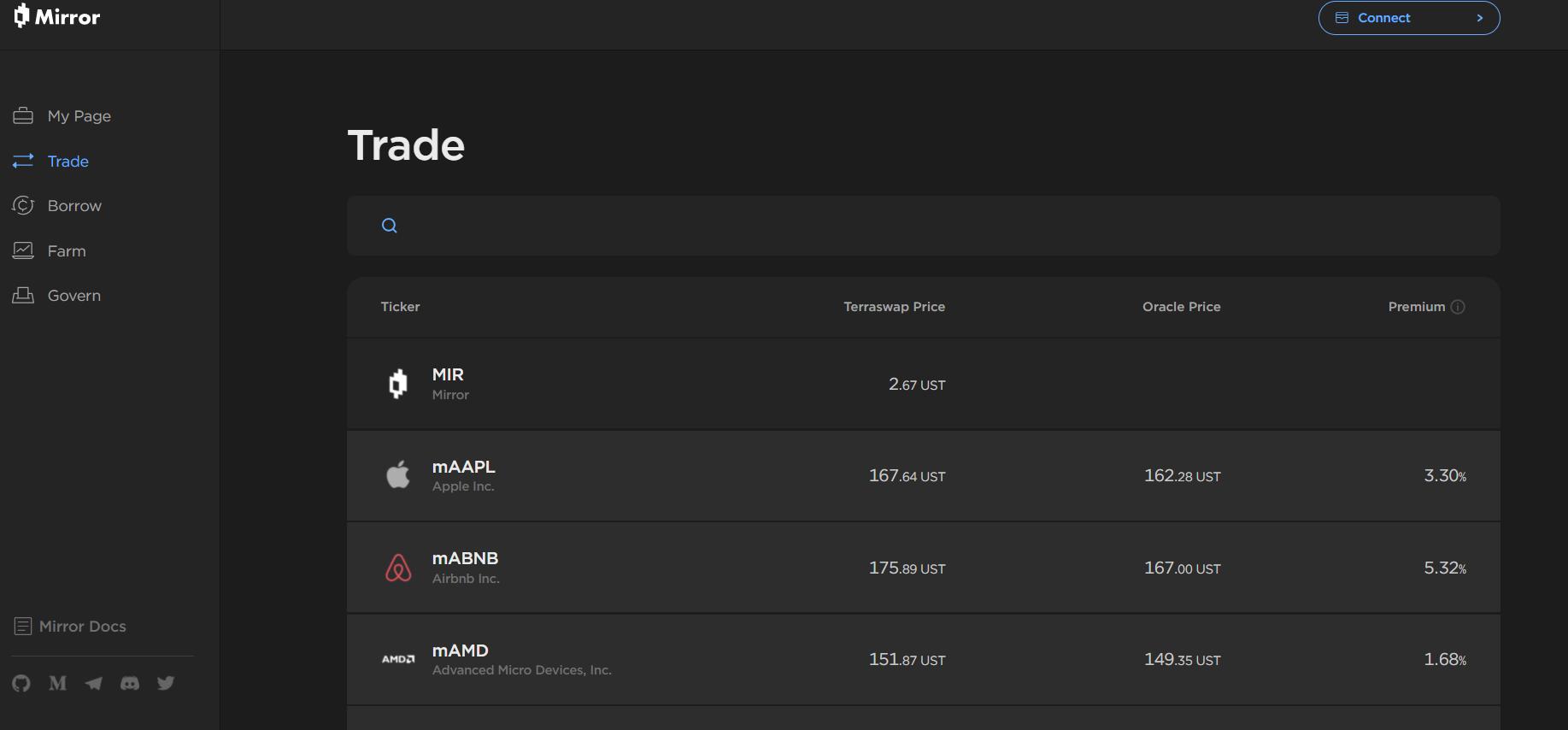
Task: Go to My Page in the sidebar
Action: pos(79,116)
